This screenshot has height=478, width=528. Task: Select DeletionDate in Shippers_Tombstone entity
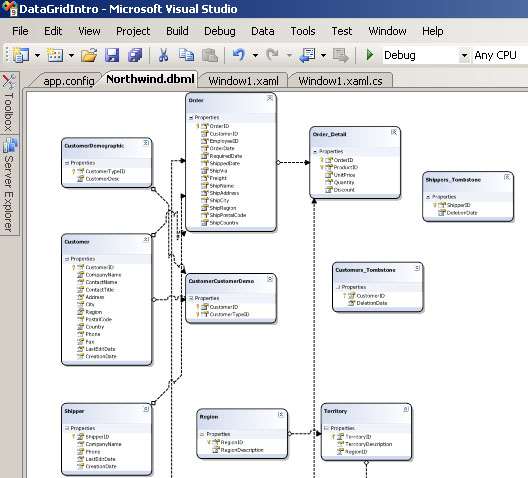(462, 213)
